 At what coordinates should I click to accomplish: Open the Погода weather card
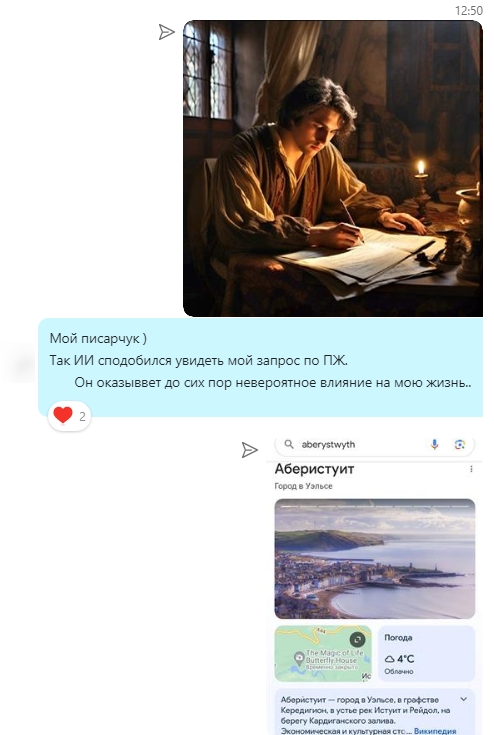pos(427,653)
